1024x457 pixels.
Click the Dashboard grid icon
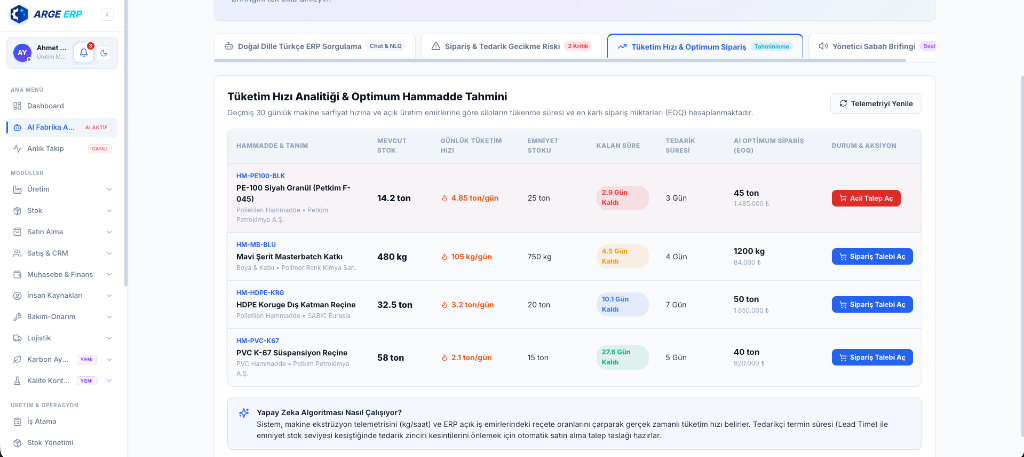click(17, 106)
